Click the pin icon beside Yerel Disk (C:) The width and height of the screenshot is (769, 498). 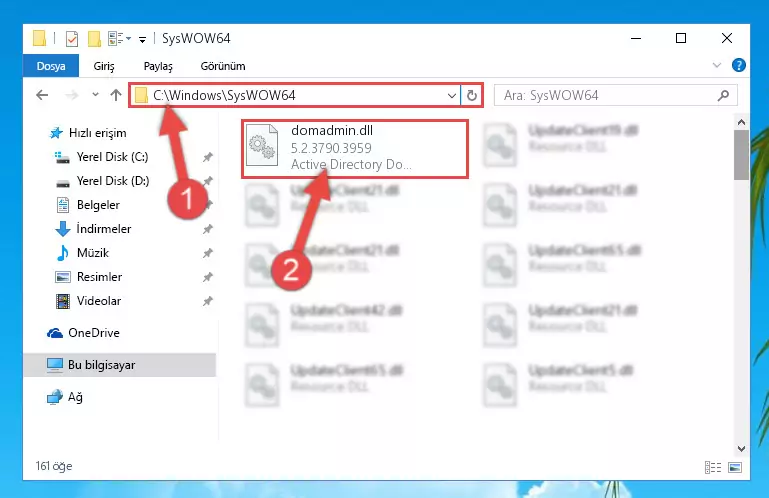(x=208, y=157)
